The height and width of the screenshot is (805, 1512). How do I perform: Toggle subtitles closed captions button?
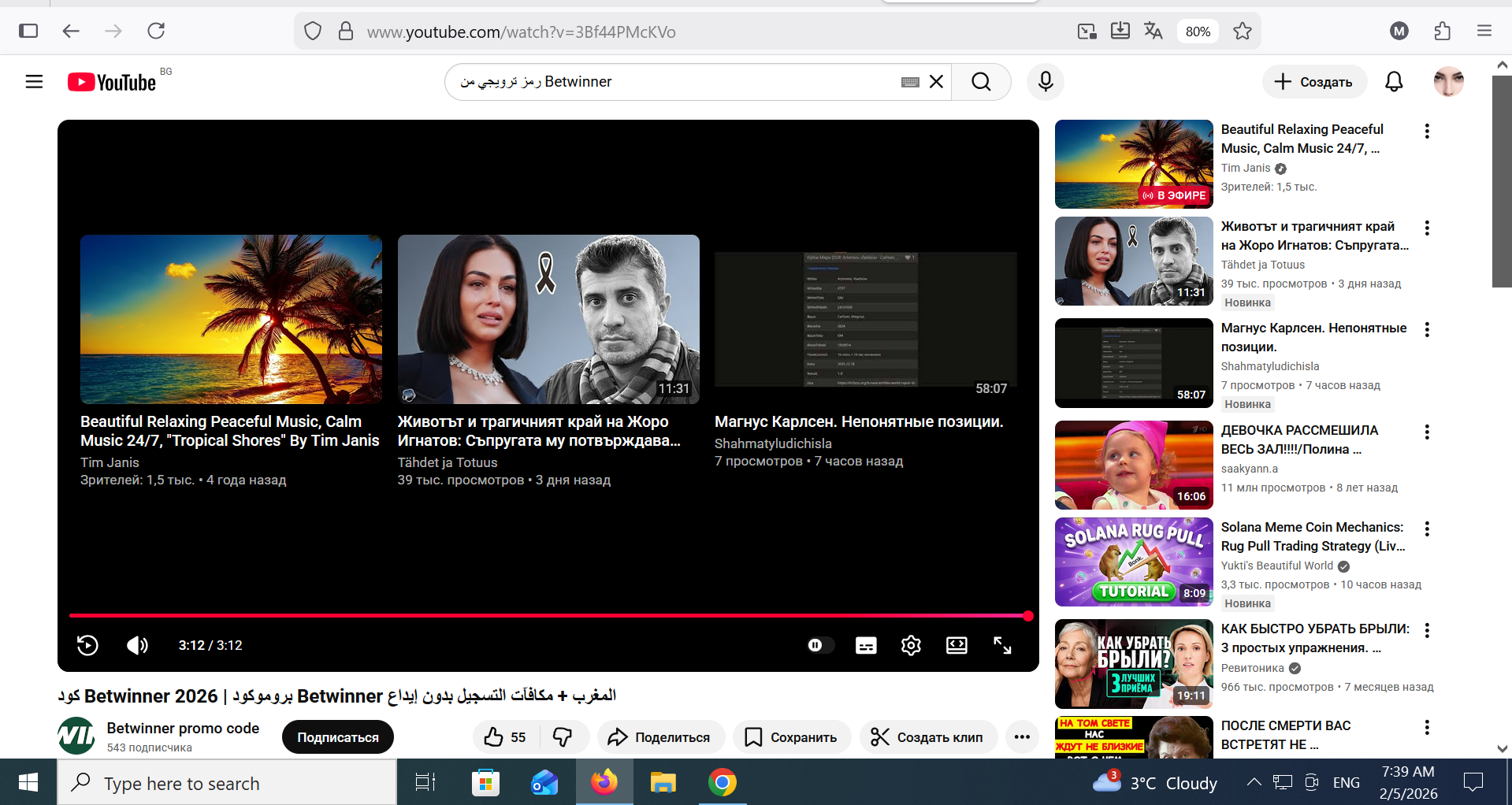tap(866, 645)
